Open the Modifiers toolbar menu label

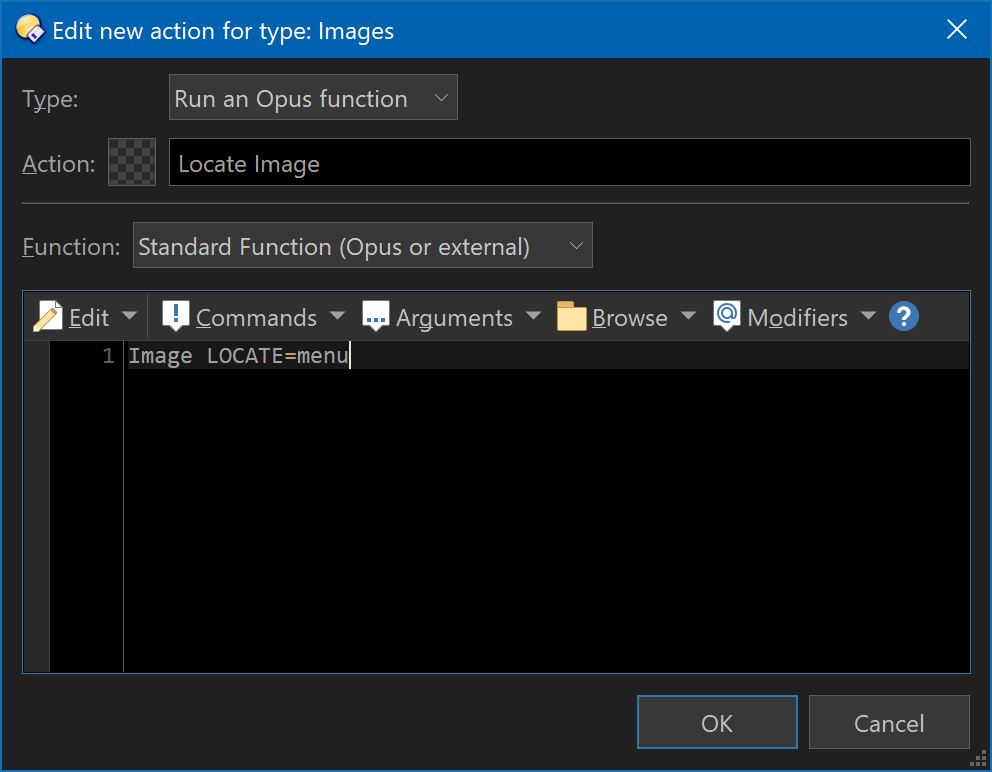(797, 318)
